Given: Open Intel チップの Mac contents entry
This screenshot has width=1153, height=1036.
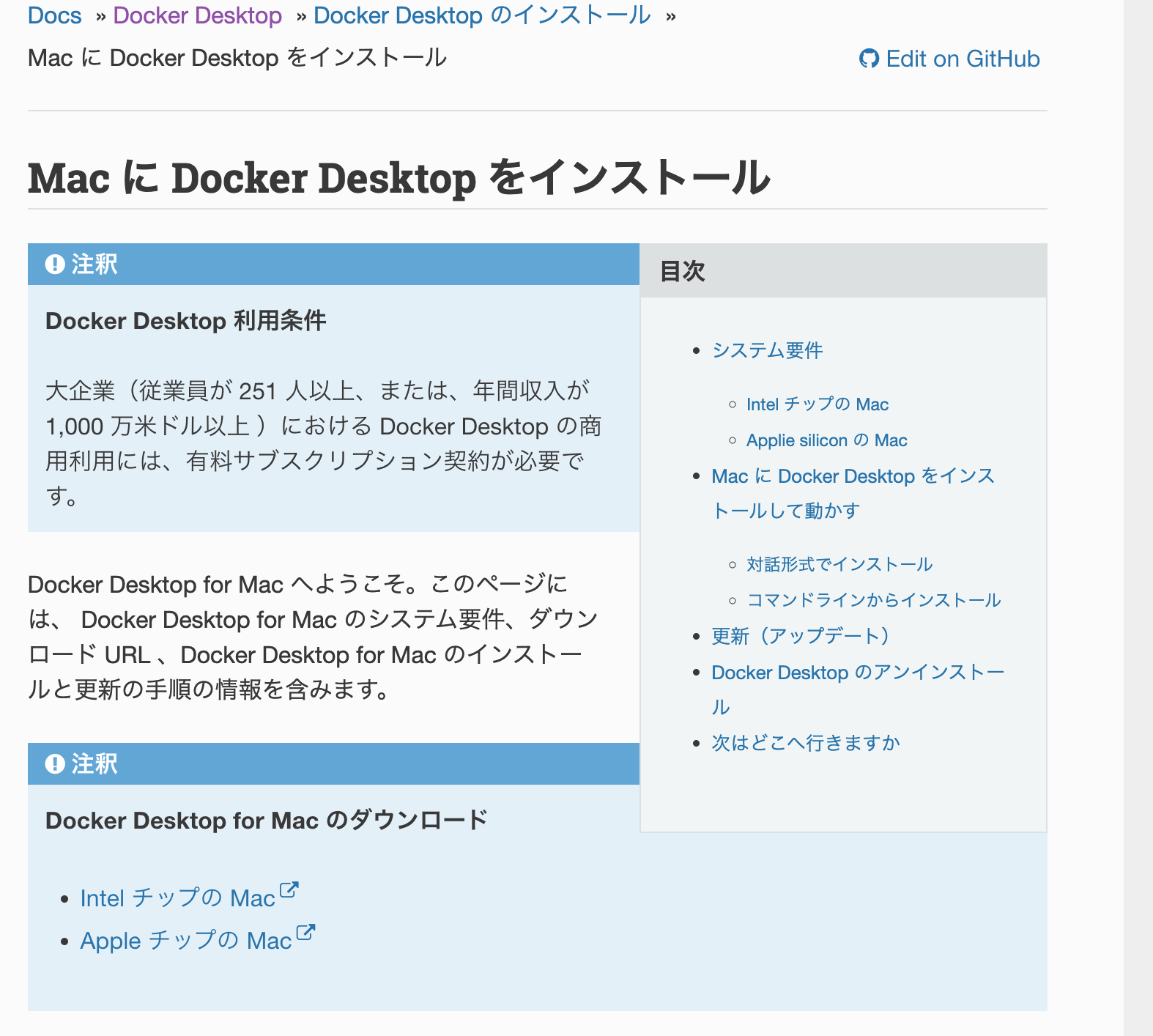Looking at the screenshot, I should [817, 404].
